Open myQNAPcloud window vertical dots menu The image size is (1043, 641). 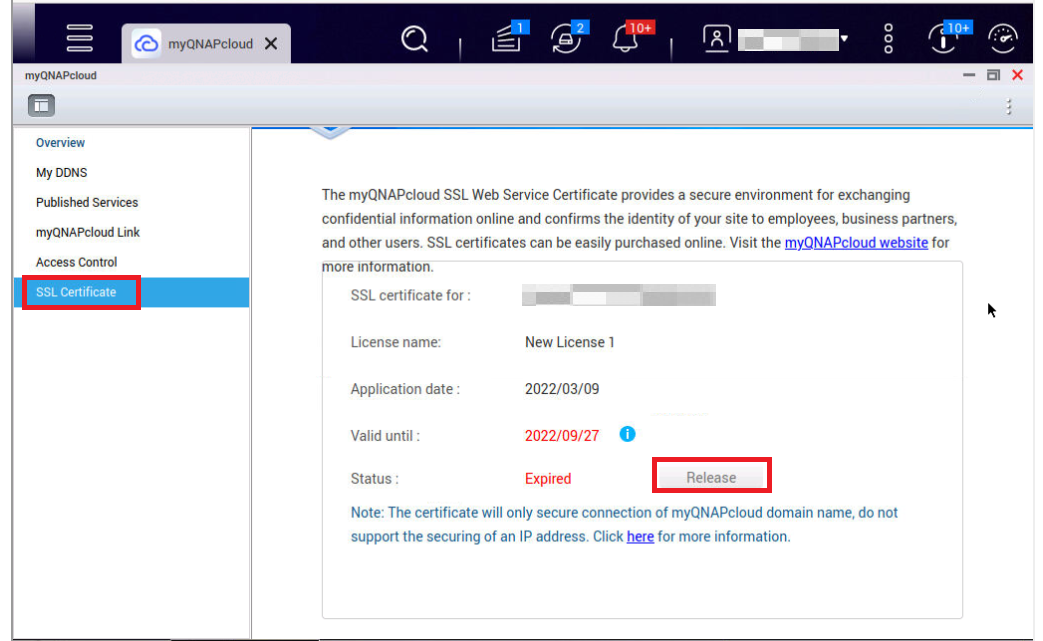[1009, 106]
